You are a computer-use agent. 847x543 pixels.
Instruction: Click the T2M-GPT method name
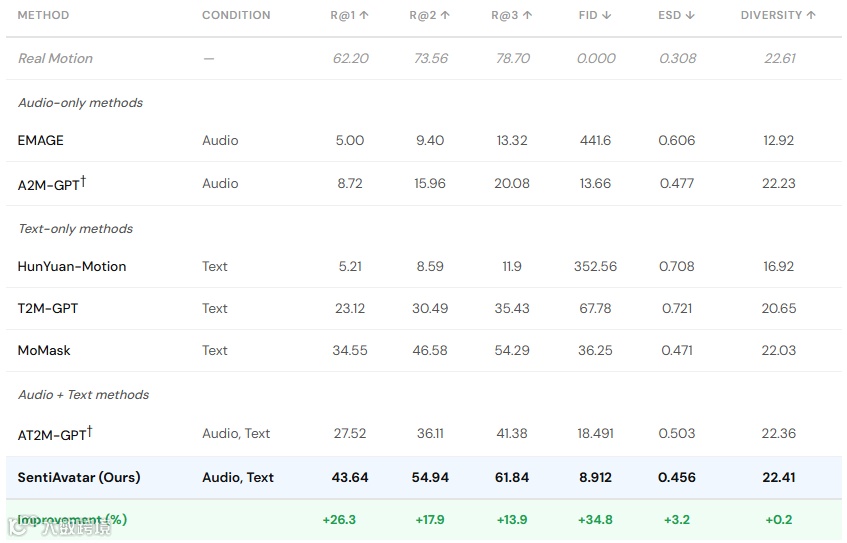pyautogui.click(x=48, y=308)
